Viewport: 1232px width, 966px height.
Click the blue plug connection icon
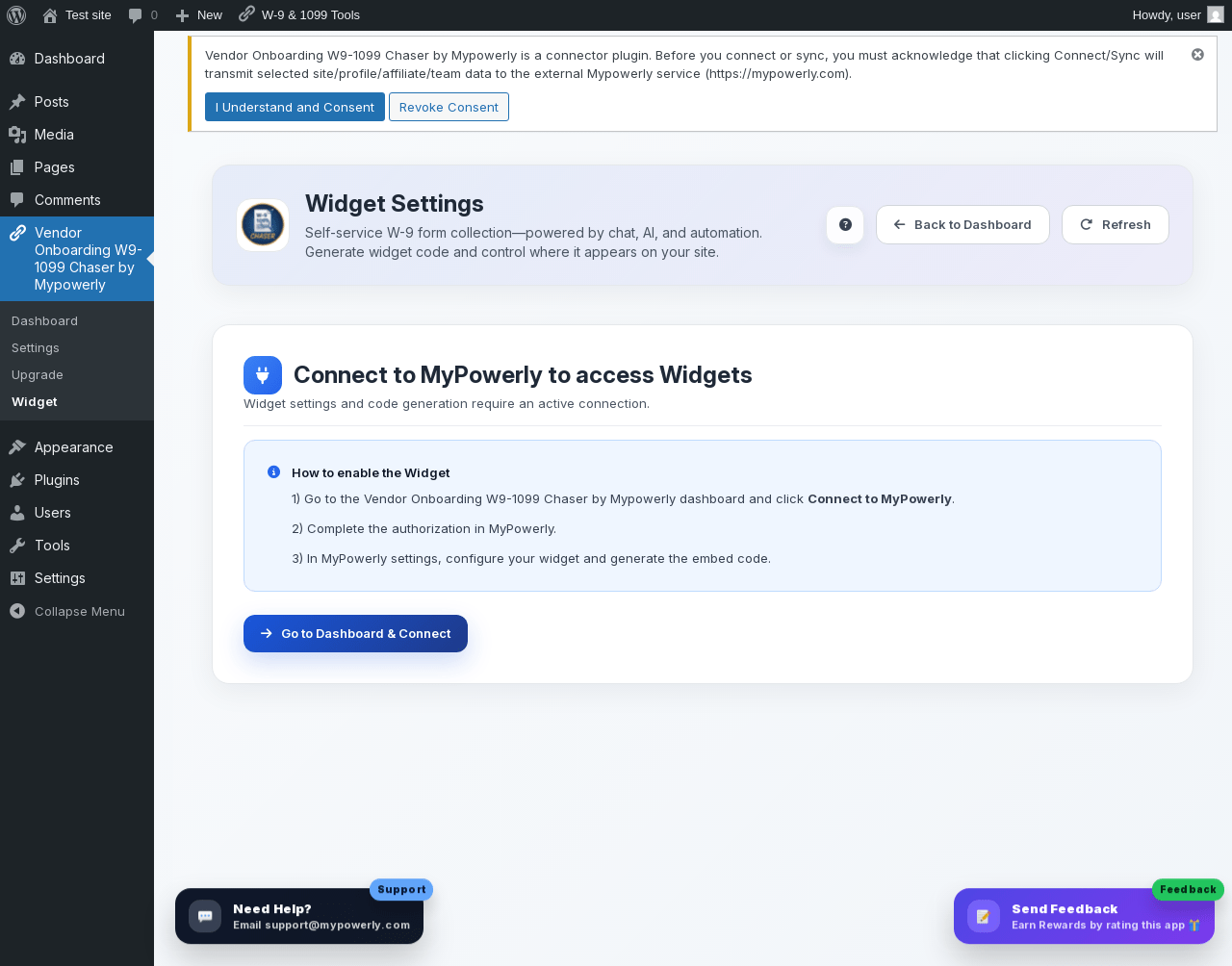click(x=263, y=375)
